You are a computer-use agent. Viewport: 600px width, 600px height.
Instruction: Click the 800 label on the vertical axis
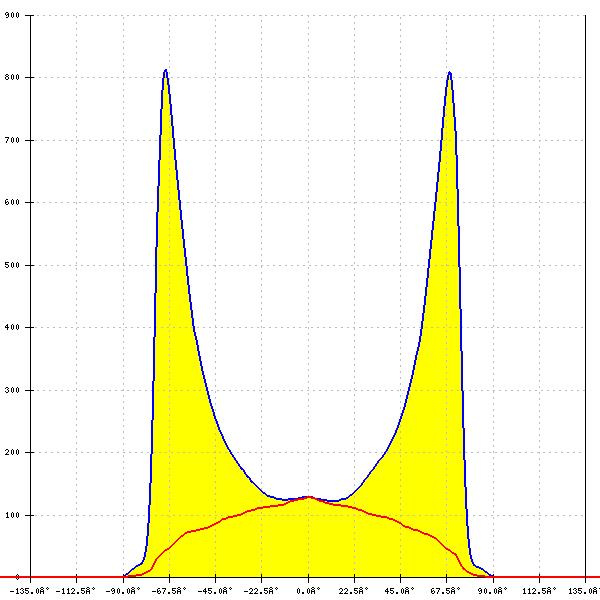[x=12, y=77]
